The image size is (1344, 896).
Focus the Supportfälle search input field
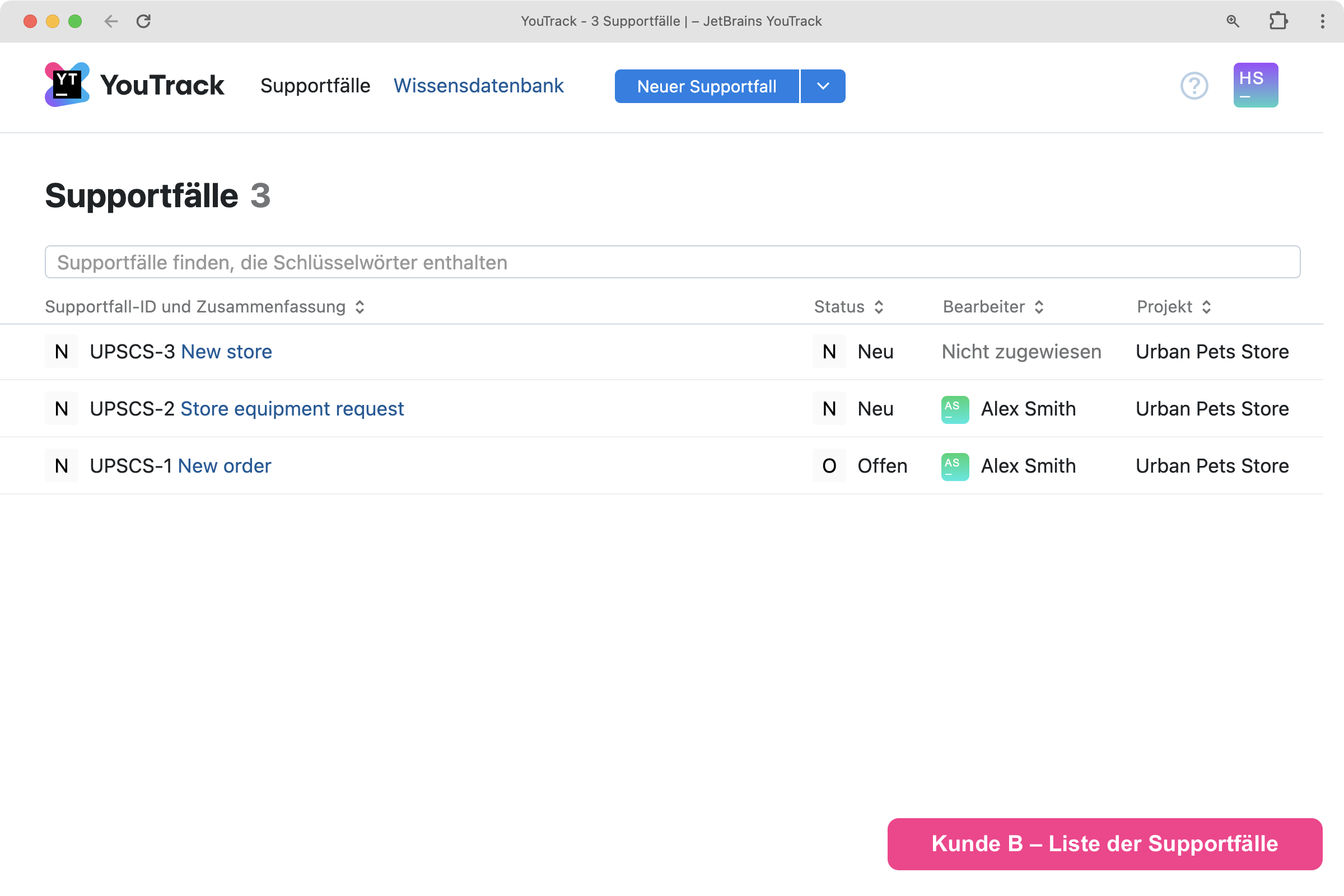click(x=672, y=262)
